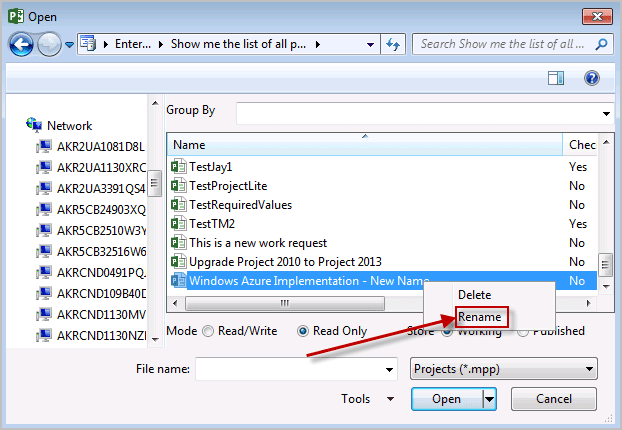The width and height of the screenshot is (622, 430).
Task: Choose Delete from the context menu
Action: tap(474, 295)
